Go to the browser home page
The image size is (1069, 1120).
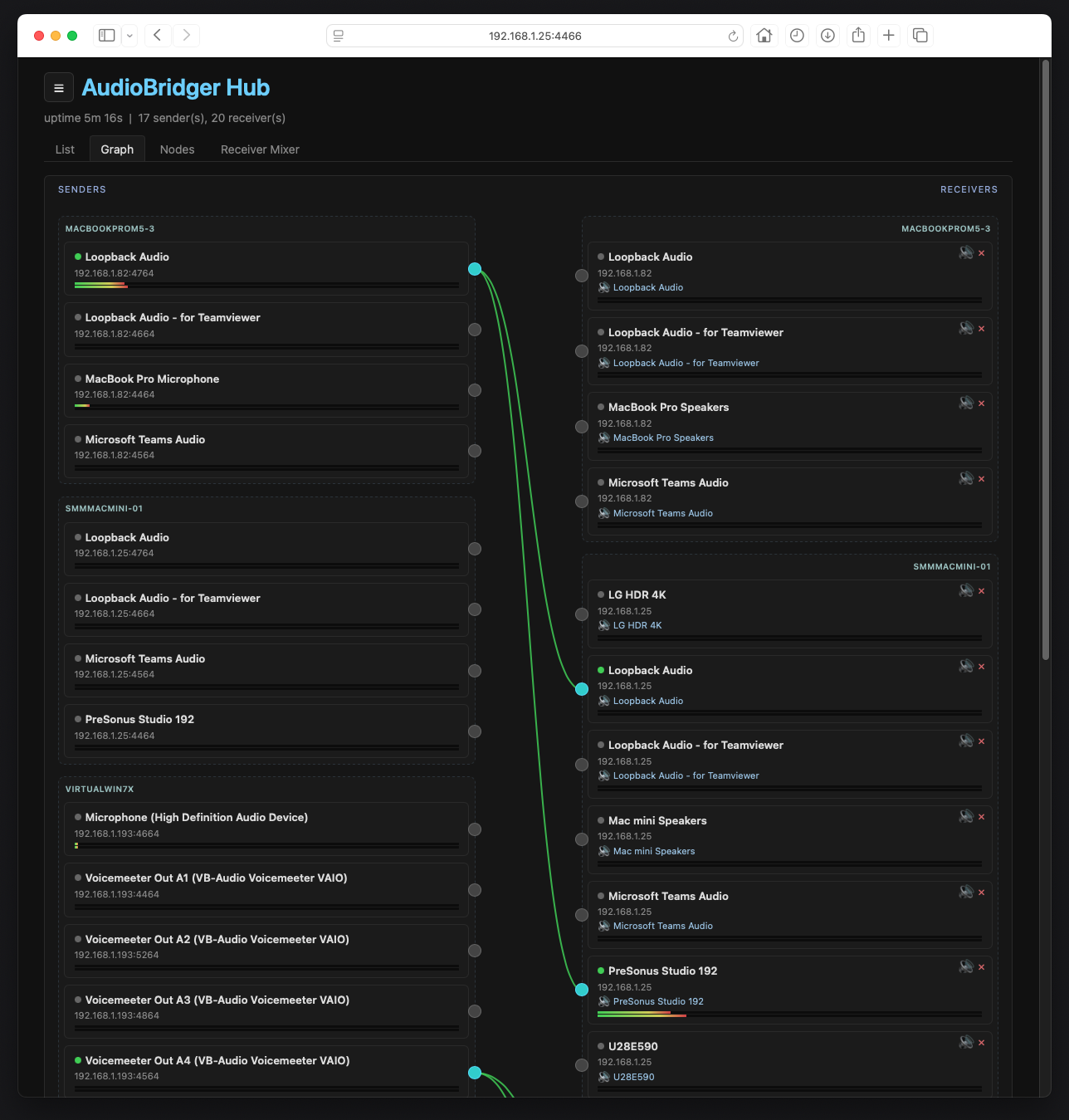point(764,35)
